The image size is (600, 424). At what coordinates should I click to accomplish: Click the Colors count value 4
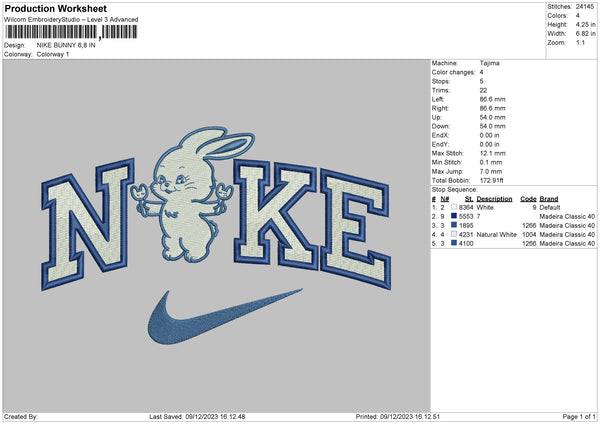tap(578, 16)
